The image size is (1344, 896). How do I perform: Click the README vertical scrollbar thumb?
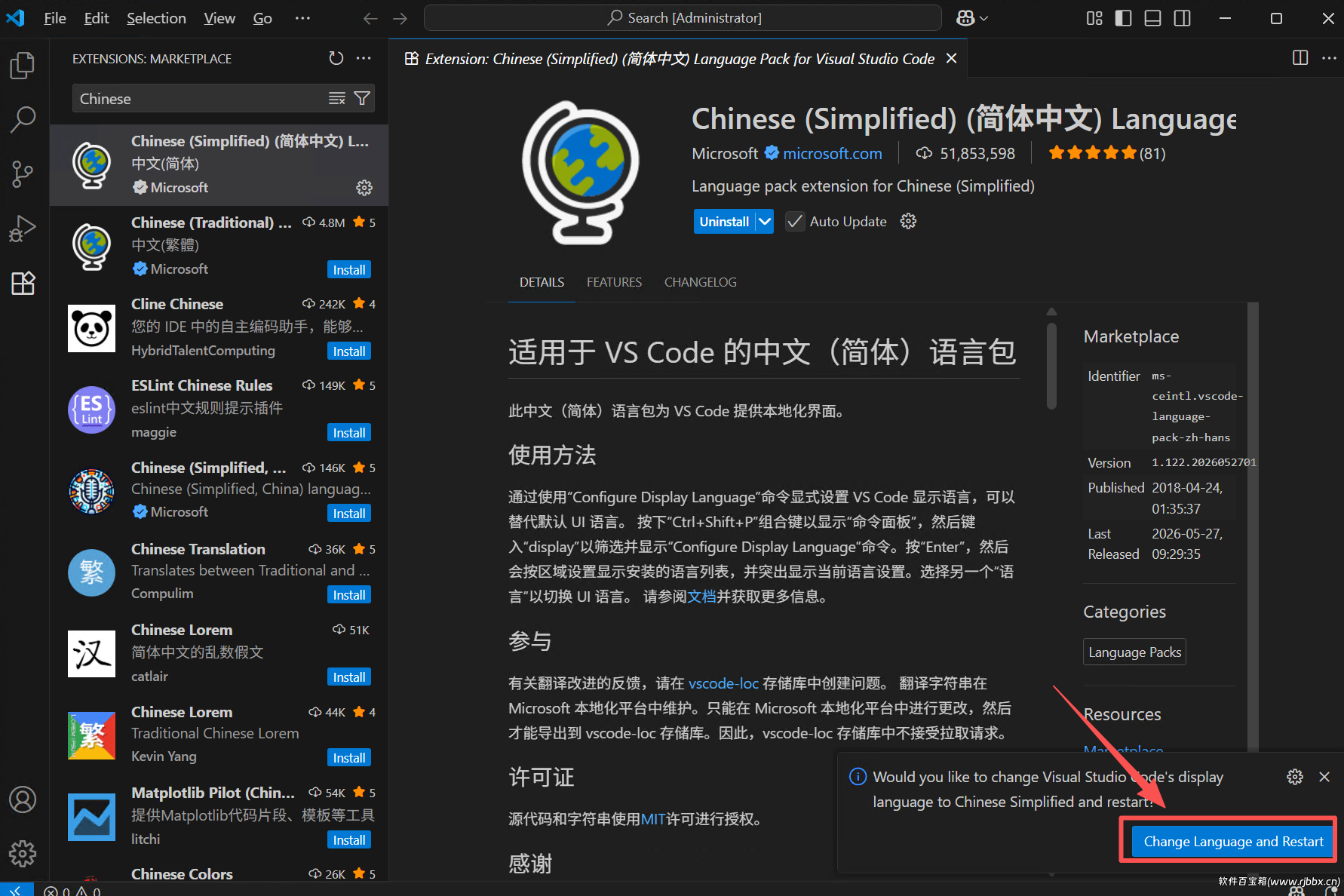pyautogui.click(x=1052, y=367)
